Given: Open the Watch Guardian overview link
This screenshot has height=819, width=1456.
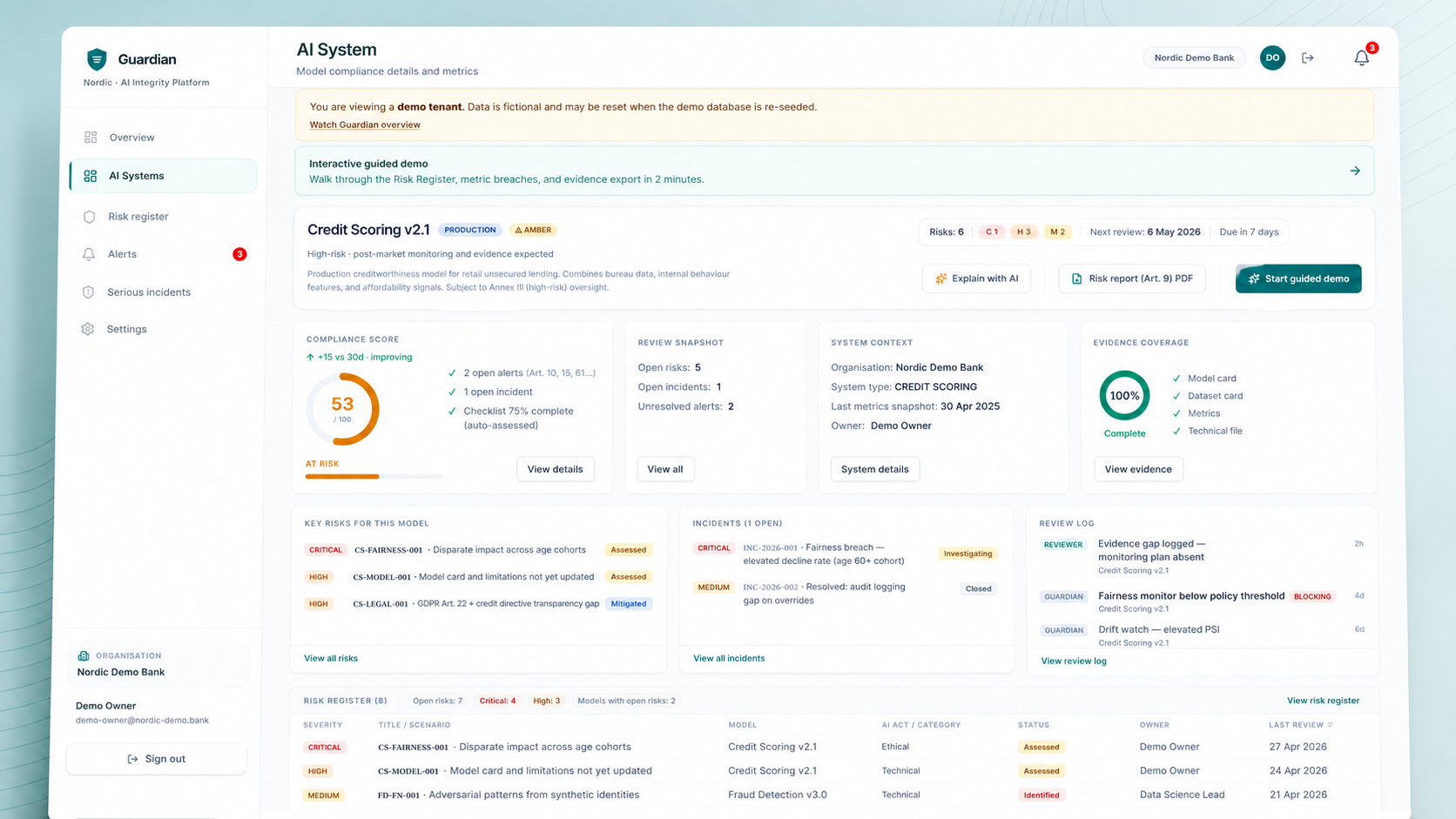Looking at the screenshot, I should (365, 124).
